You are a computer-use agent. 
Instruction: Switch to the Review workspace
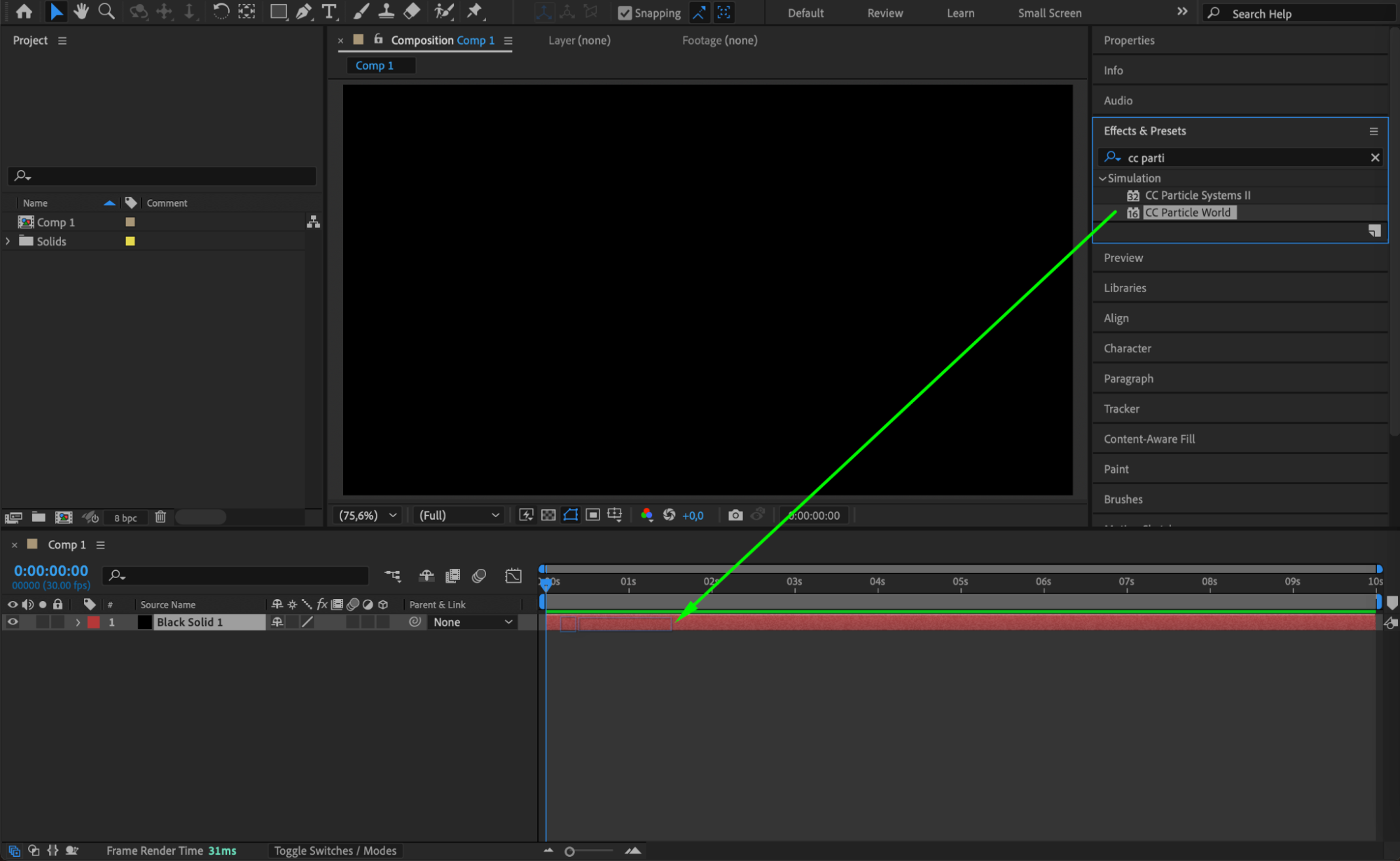pos(885,13)
